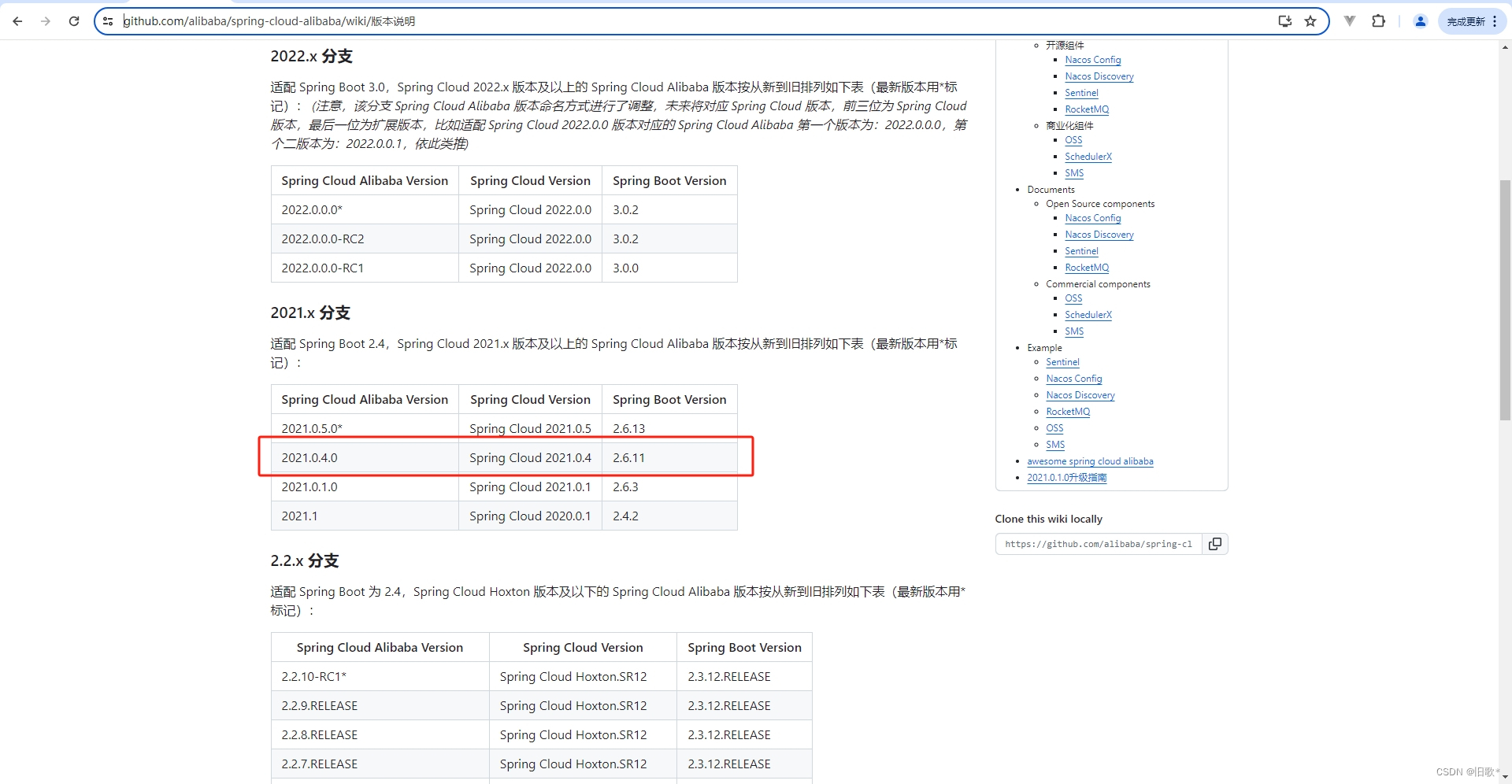The height and width of the screenshot is (784, 1512).
Task: Click the 完成更新 update button
Action: click(x=1466, y=21)
